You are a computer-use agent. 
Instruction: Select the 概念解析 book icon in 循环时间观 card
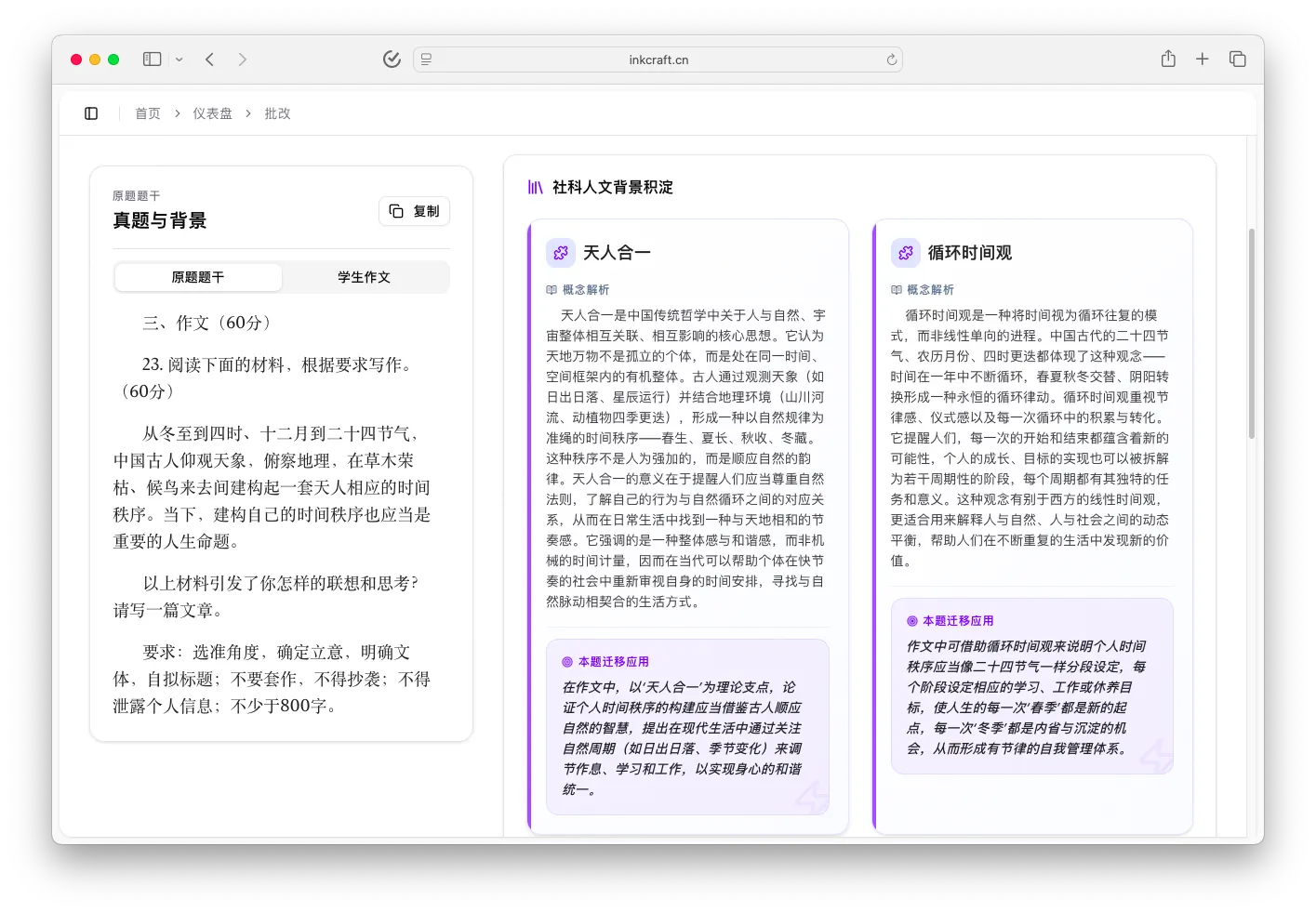894,289
